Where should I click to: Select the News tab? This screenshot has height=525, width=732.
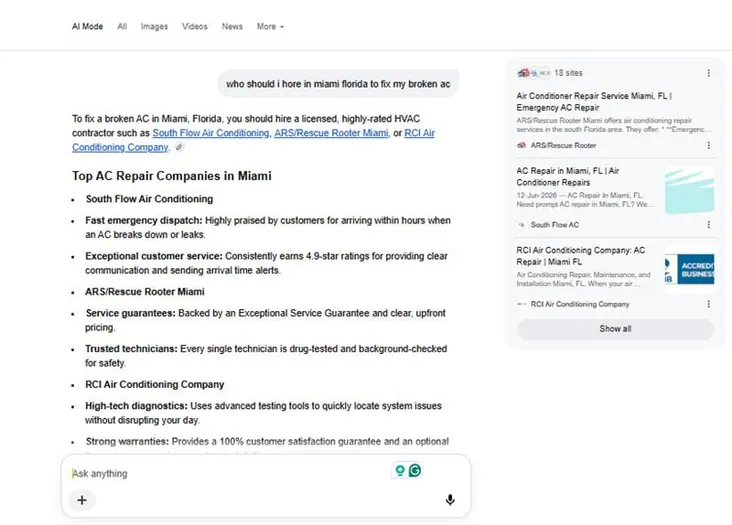coord(232,27)
